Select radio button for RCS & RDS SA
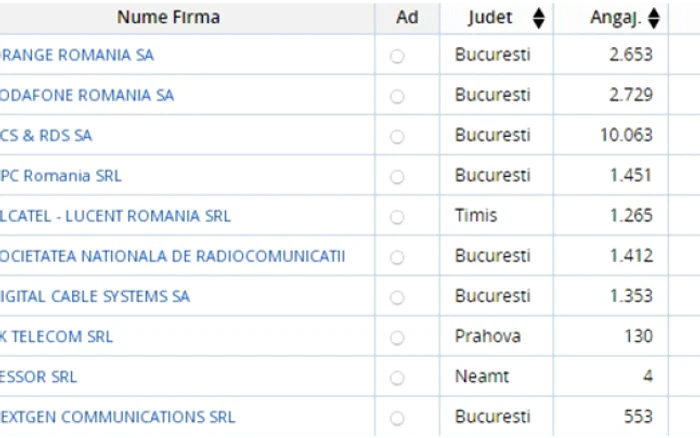The width and height of the screenshot is (700, 438). tap(397, 137)
